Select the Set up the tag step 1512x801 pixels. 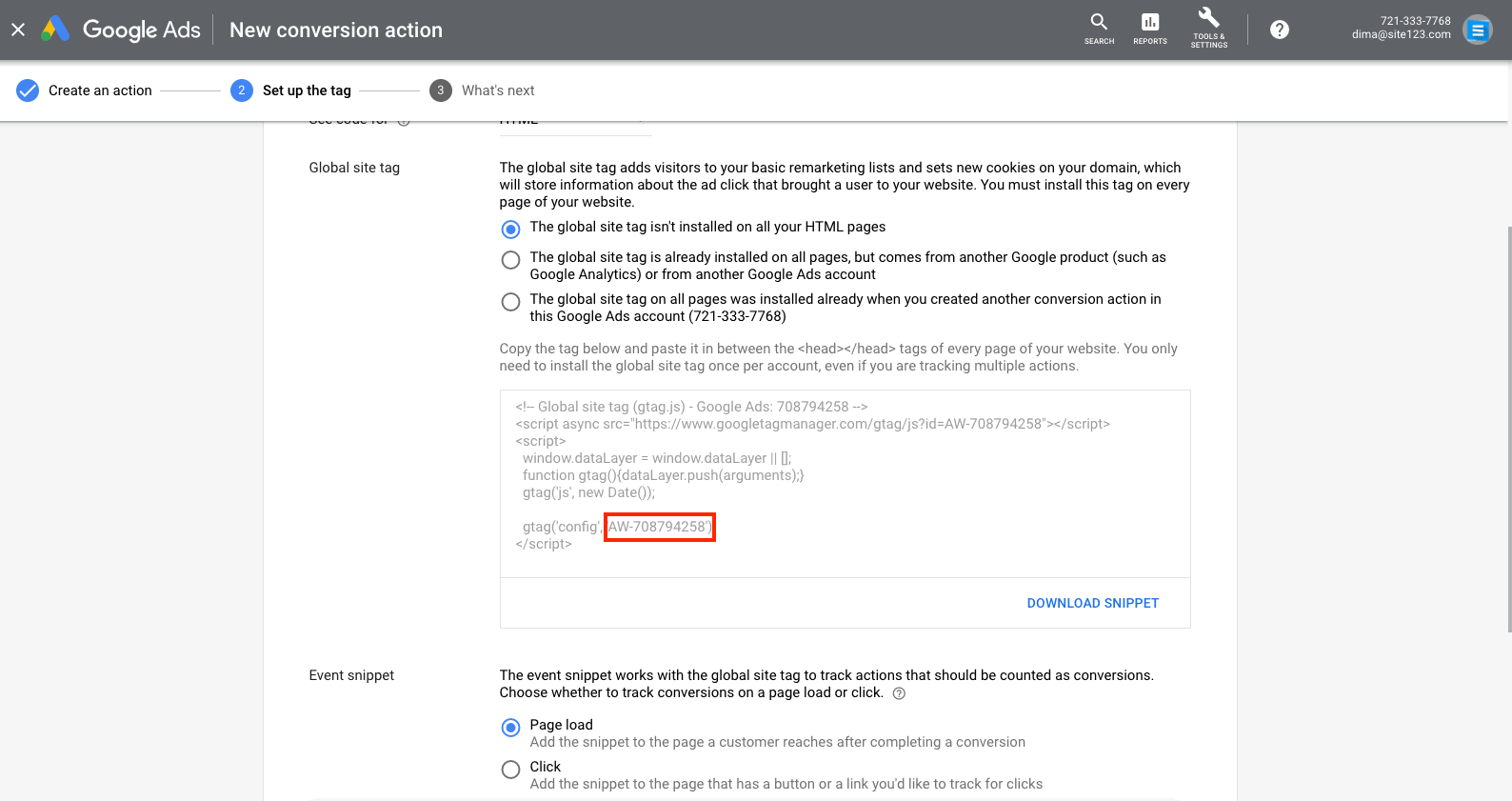point(307,90)
